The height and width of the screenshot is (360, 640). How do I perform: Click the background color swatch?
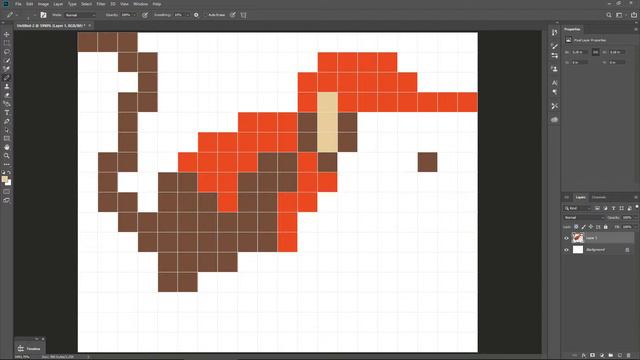coord(8,183)
